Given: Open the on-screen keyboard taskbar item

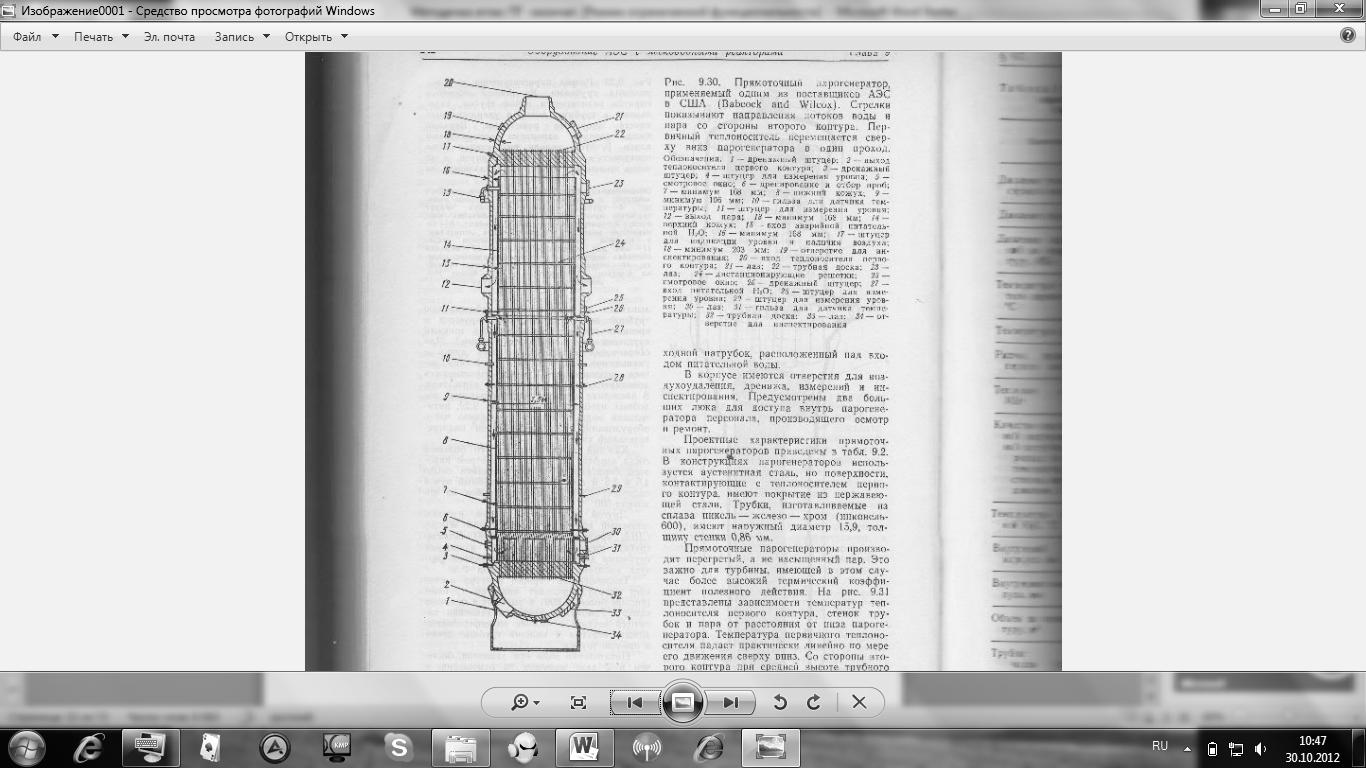Looking at the screenshot, I should [151, 747].
